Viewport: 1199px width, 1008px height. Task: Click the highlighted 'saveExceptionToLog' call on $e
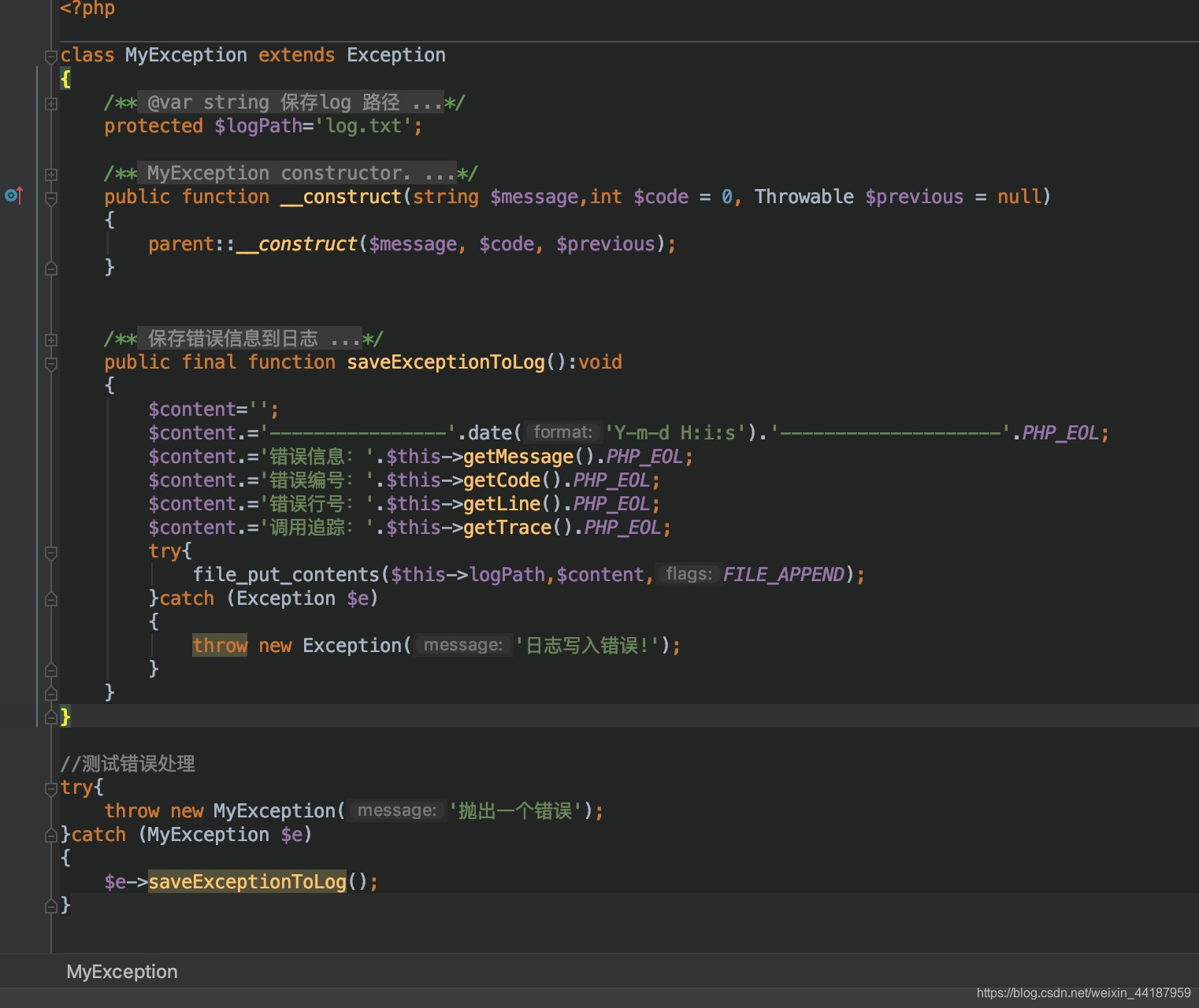(x=247, y=882)
